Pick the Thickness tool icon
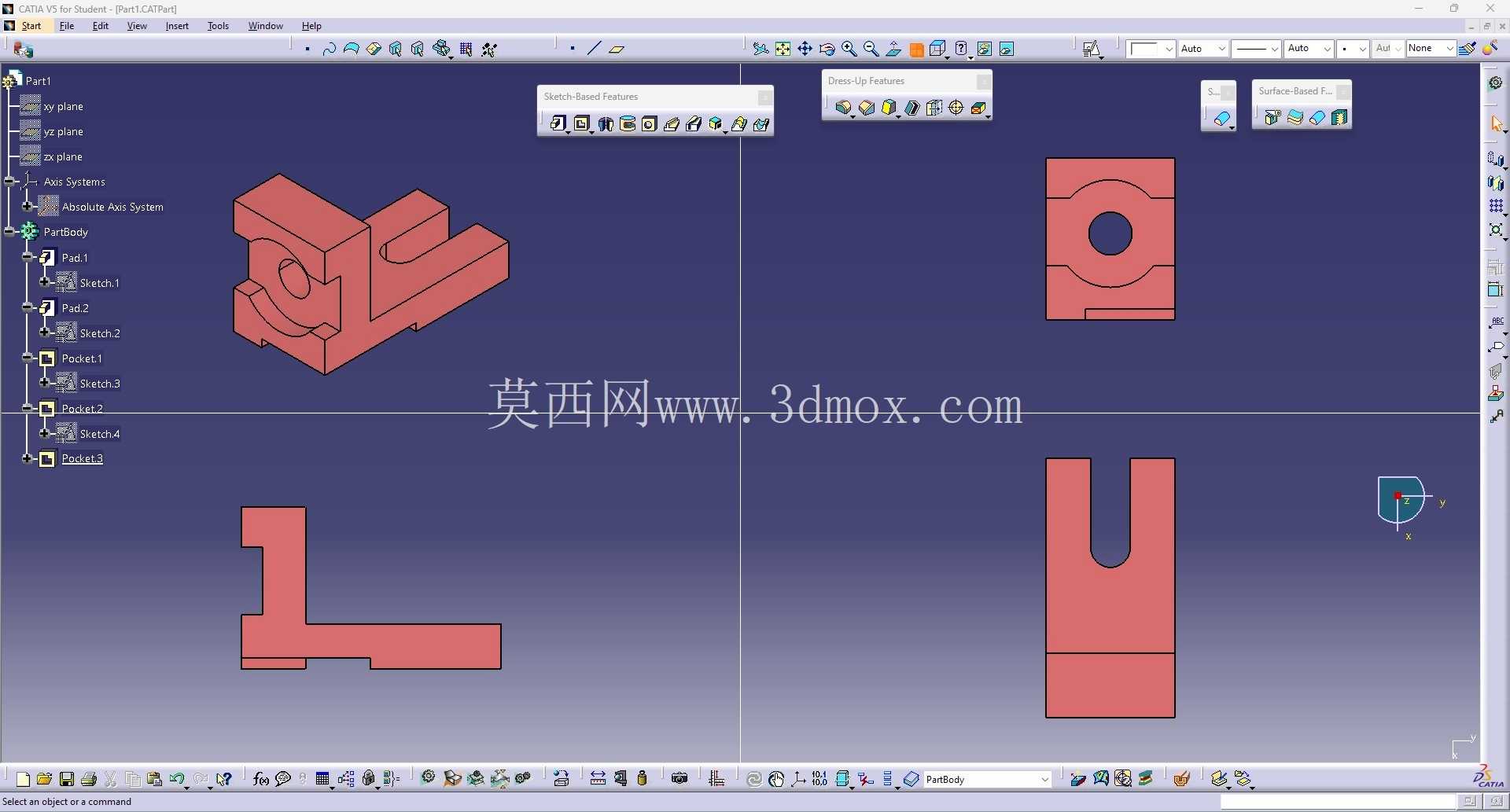Viewport: 1510px width, 812px height. click(x=934, y=108)
